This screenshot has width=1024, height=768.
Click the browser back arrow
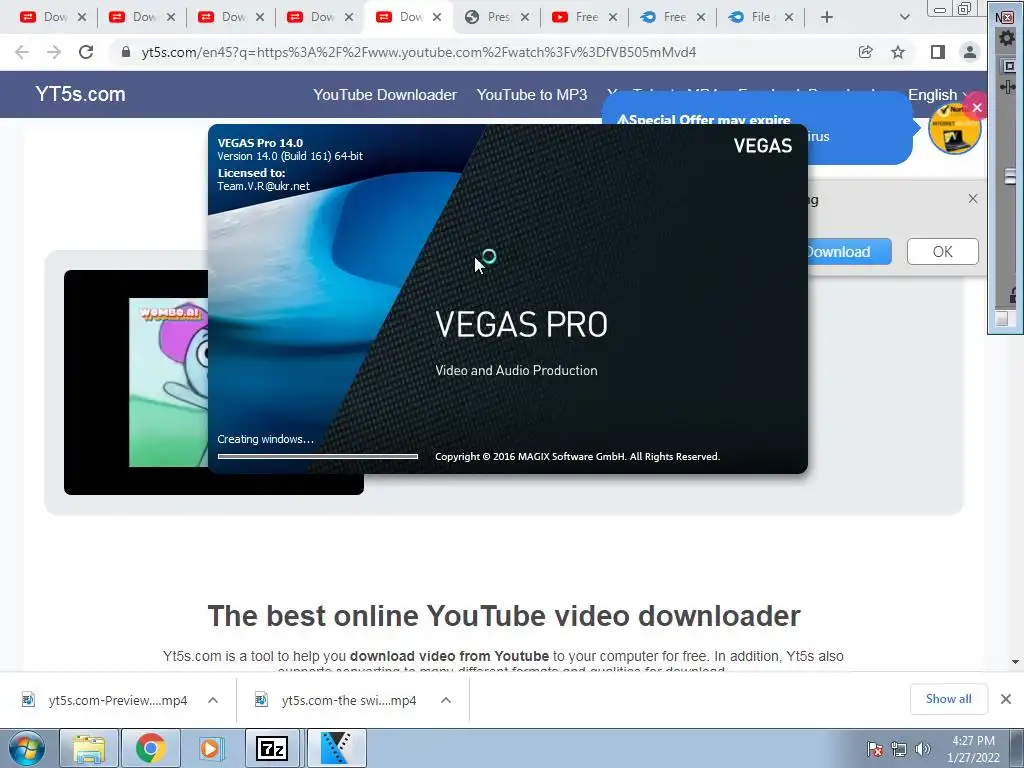pyautogui.click(x=22, y=52)
